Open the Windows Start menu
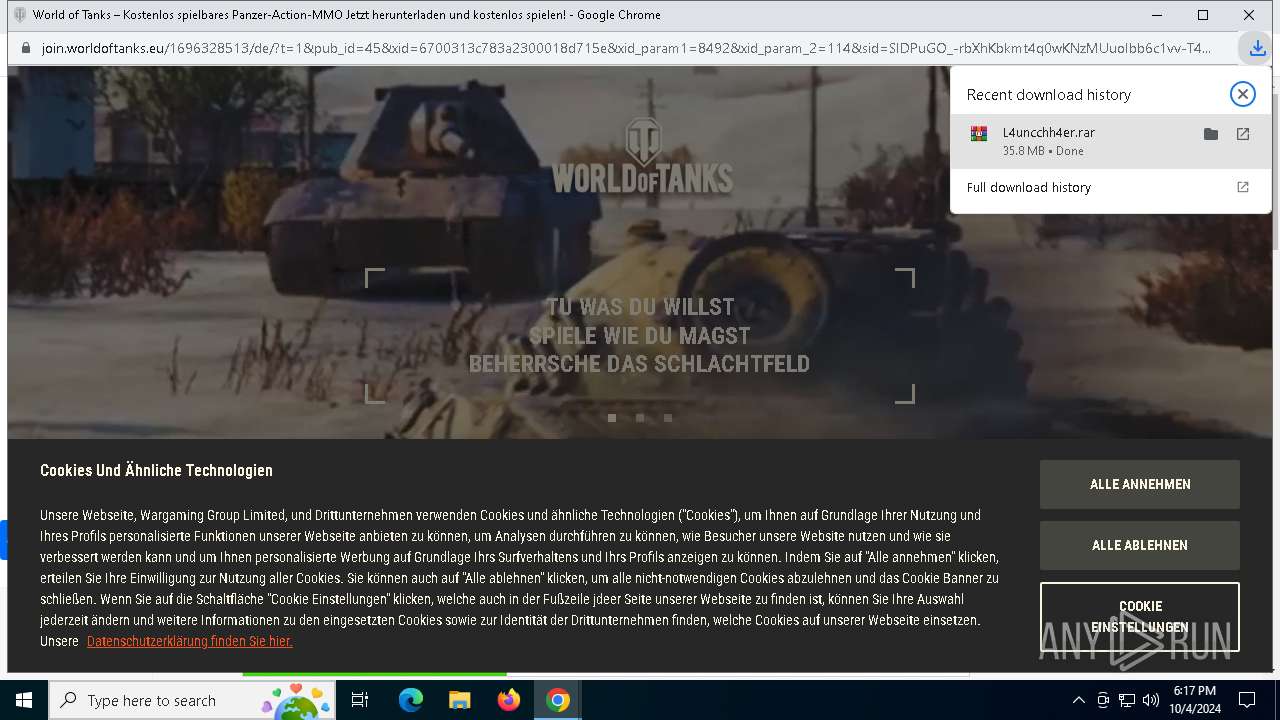 (x=24, y=700)
